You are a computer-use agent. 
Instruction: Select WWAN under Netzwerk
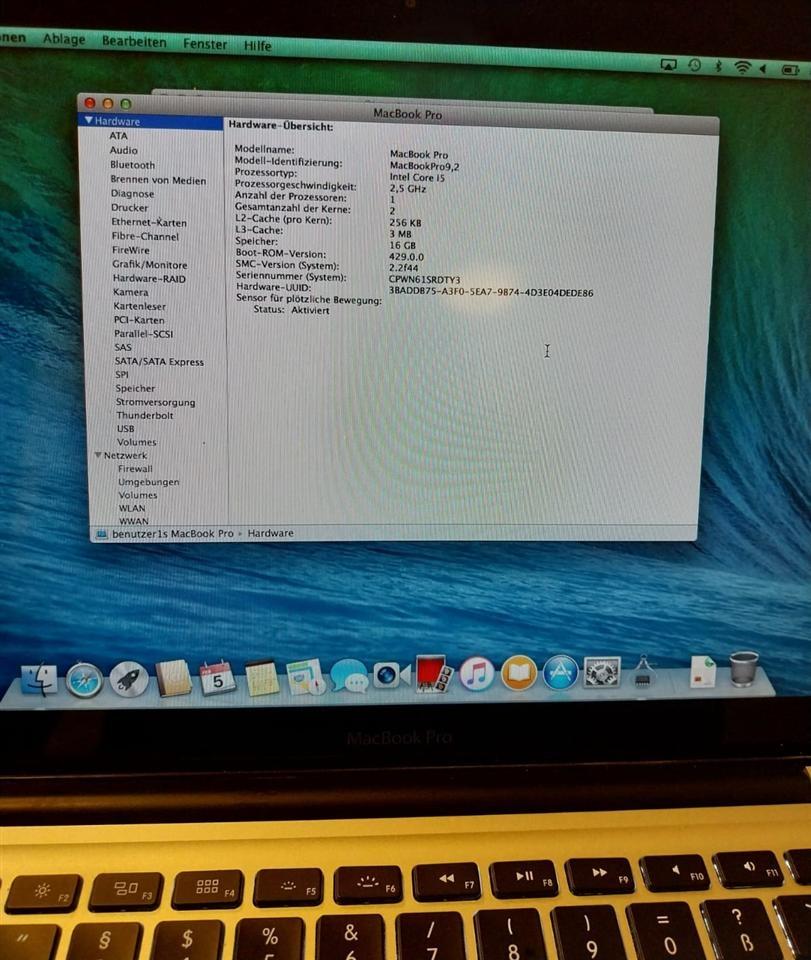[133, 521]
